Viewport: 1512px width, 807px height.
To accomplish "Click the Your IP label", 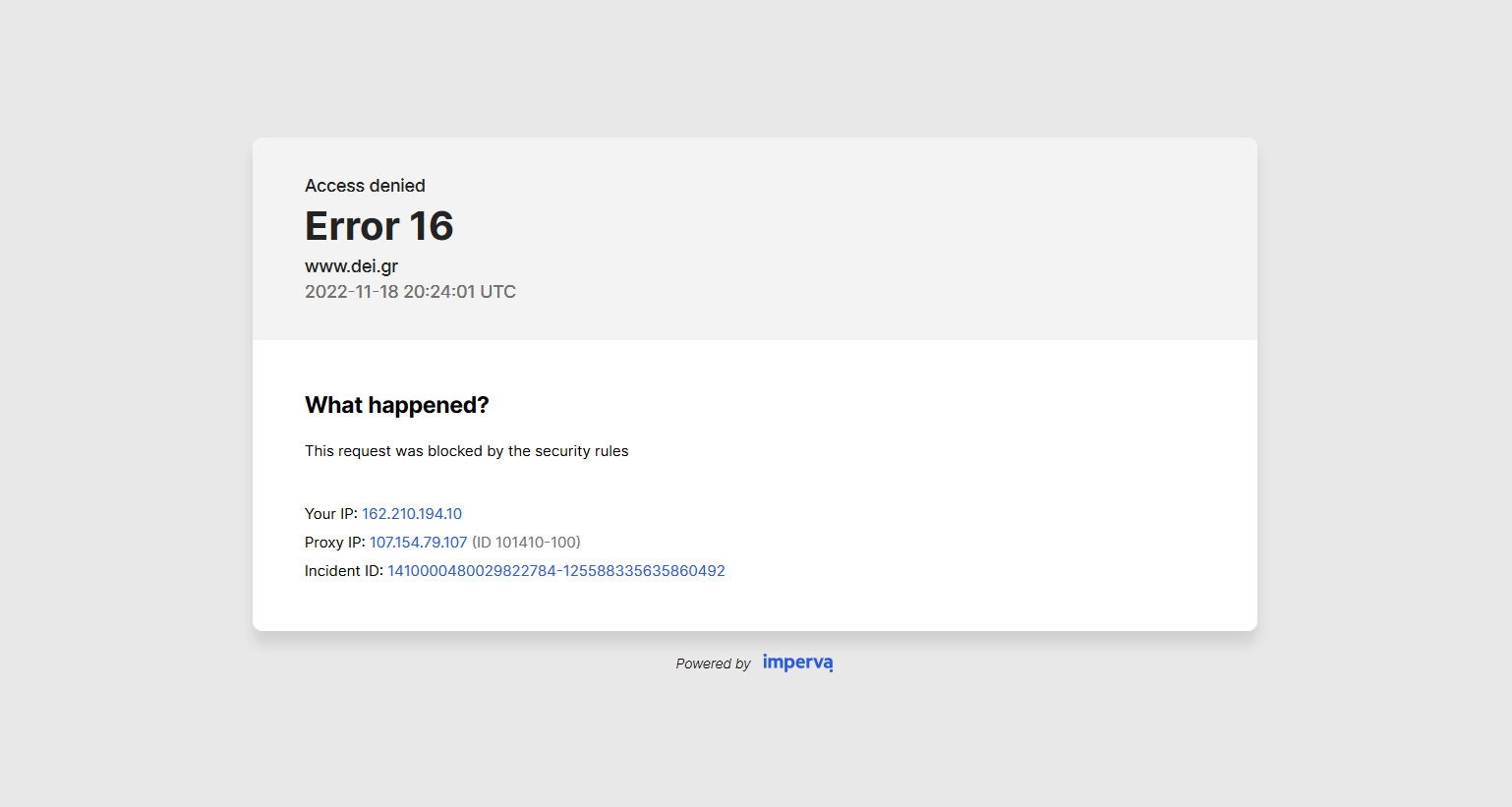I will tap(331, 514).
